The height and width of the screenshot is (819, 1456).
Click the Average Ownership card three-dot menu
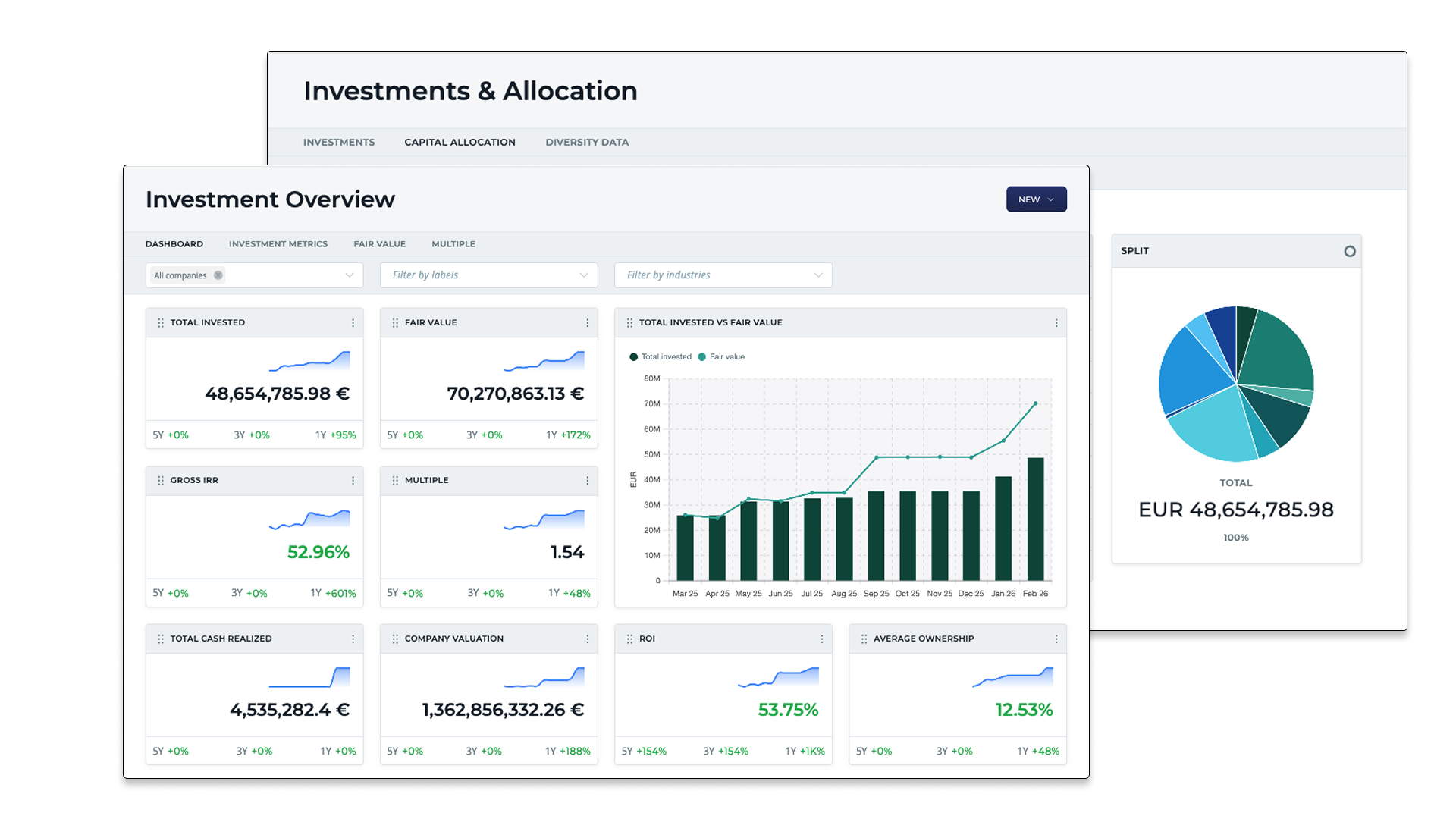(x=1056, y=639)
